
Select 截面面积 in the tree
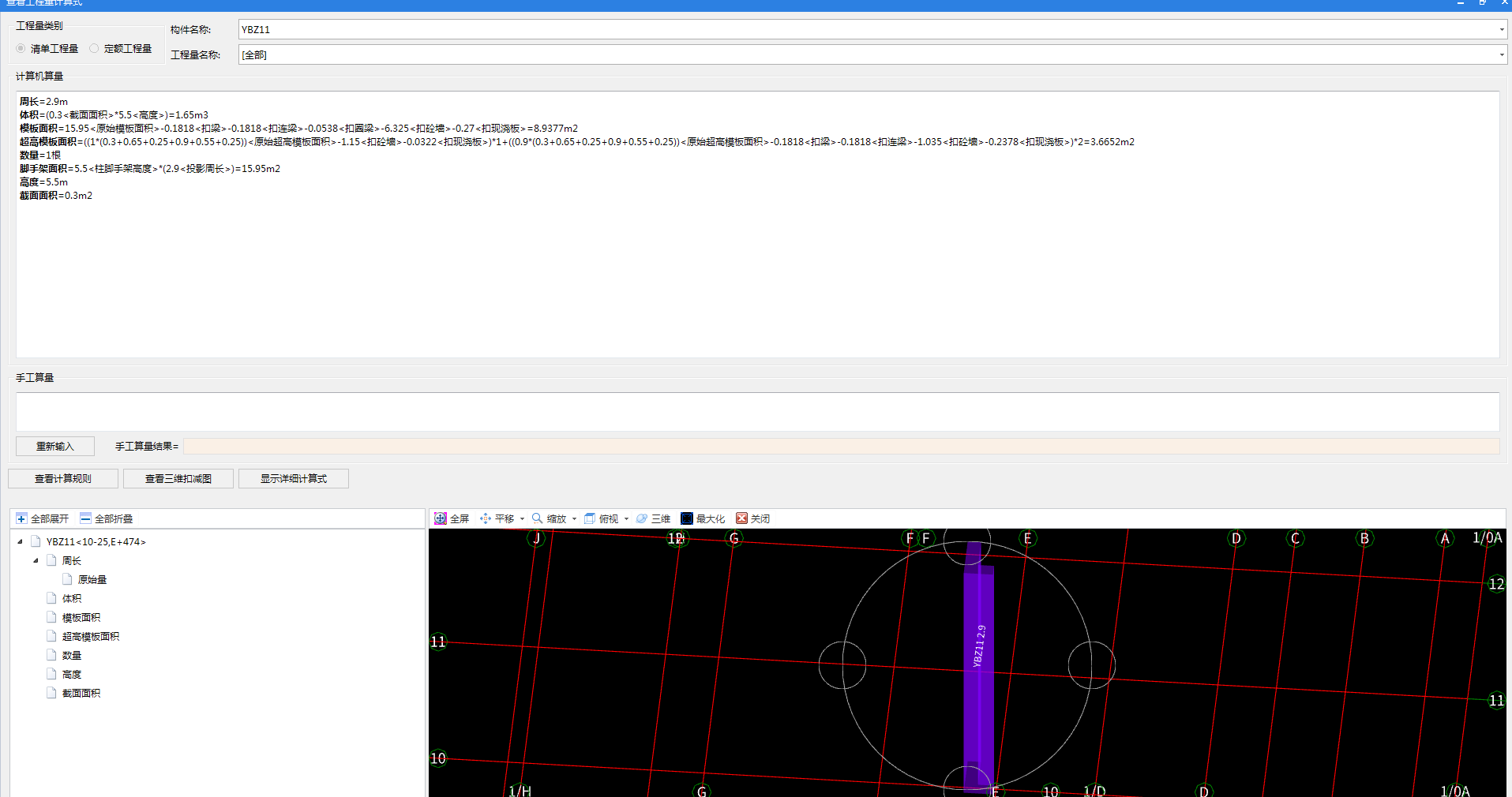point(81,693)
